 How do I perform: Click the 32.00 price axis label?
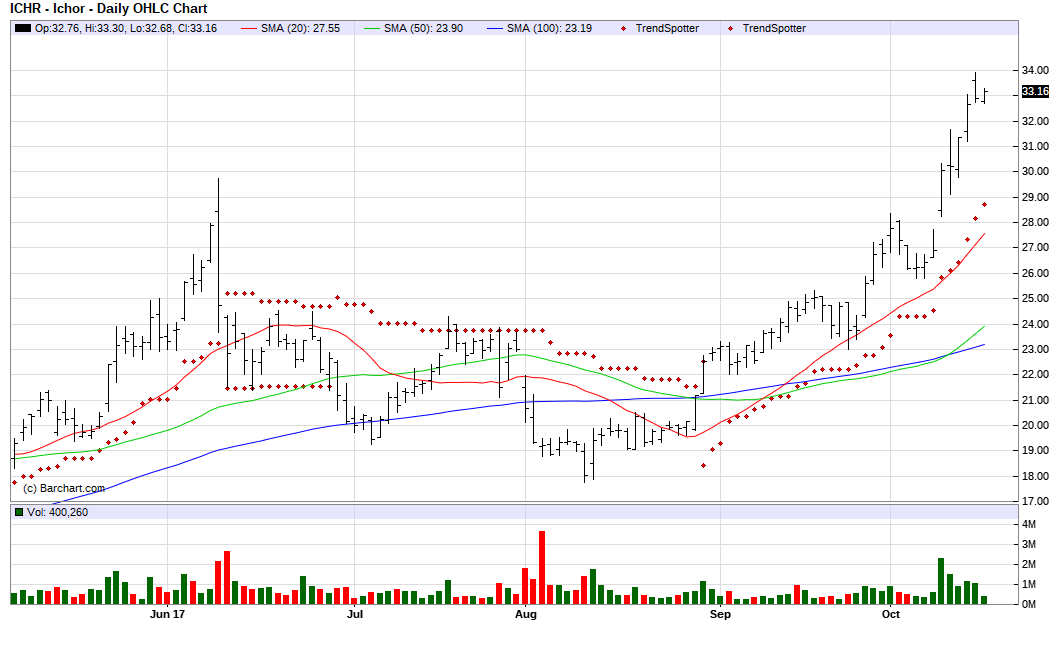(x=1035, y=121)
